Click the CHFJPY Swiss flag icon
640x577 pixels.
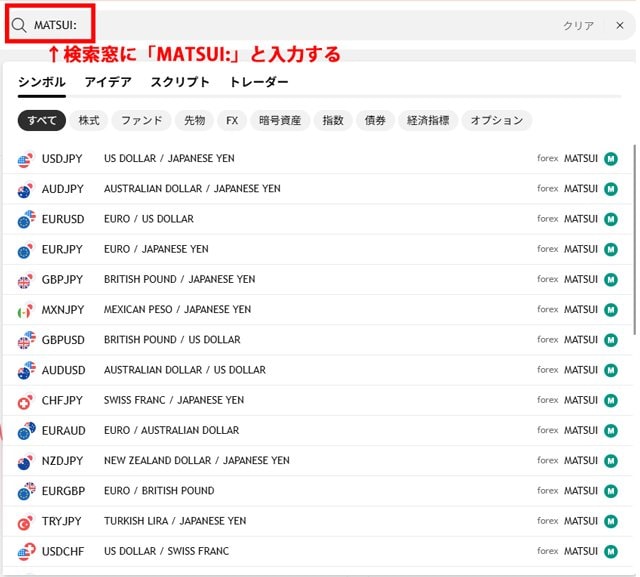tap(26, 401)
